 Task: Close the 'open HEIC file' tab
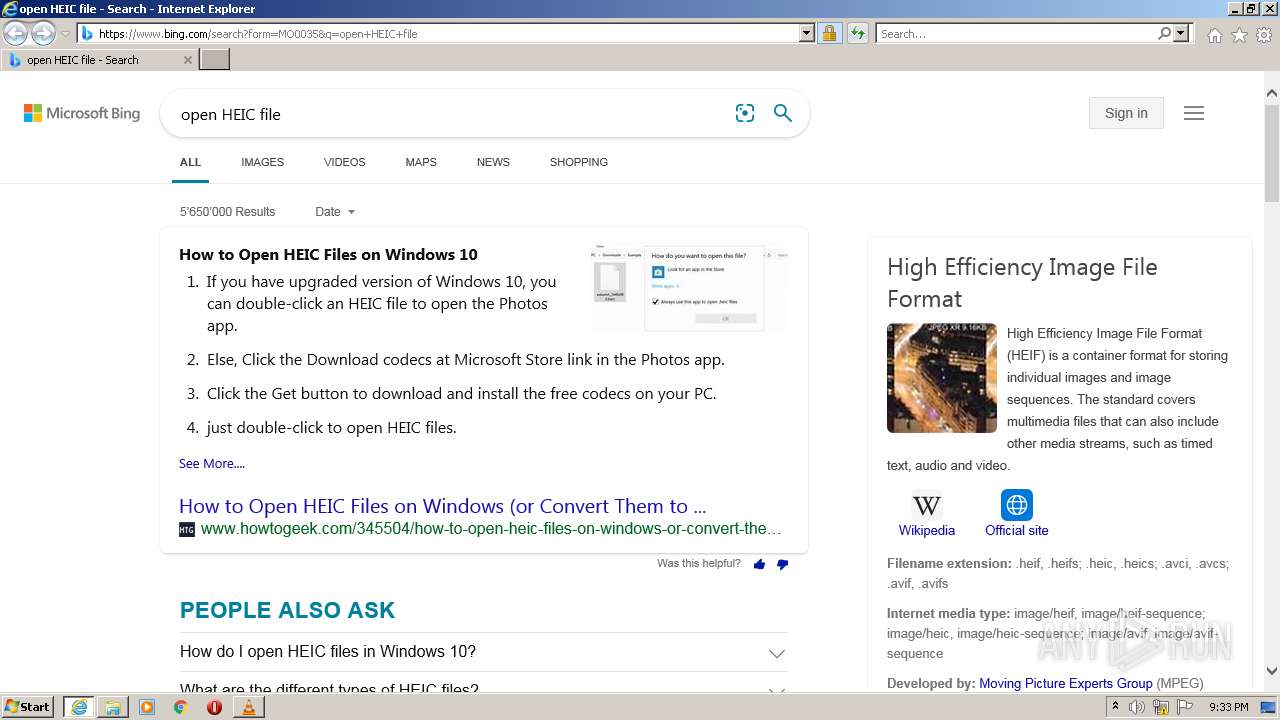pos(187,60)
